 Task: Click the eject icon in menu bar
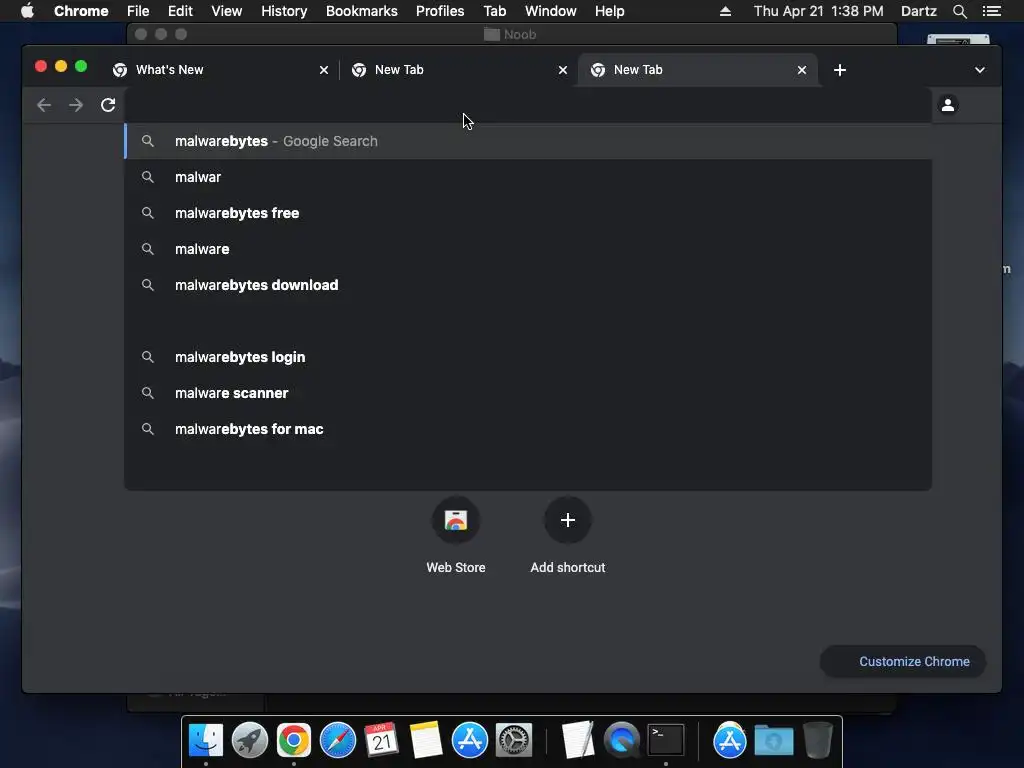click(725, 11)
